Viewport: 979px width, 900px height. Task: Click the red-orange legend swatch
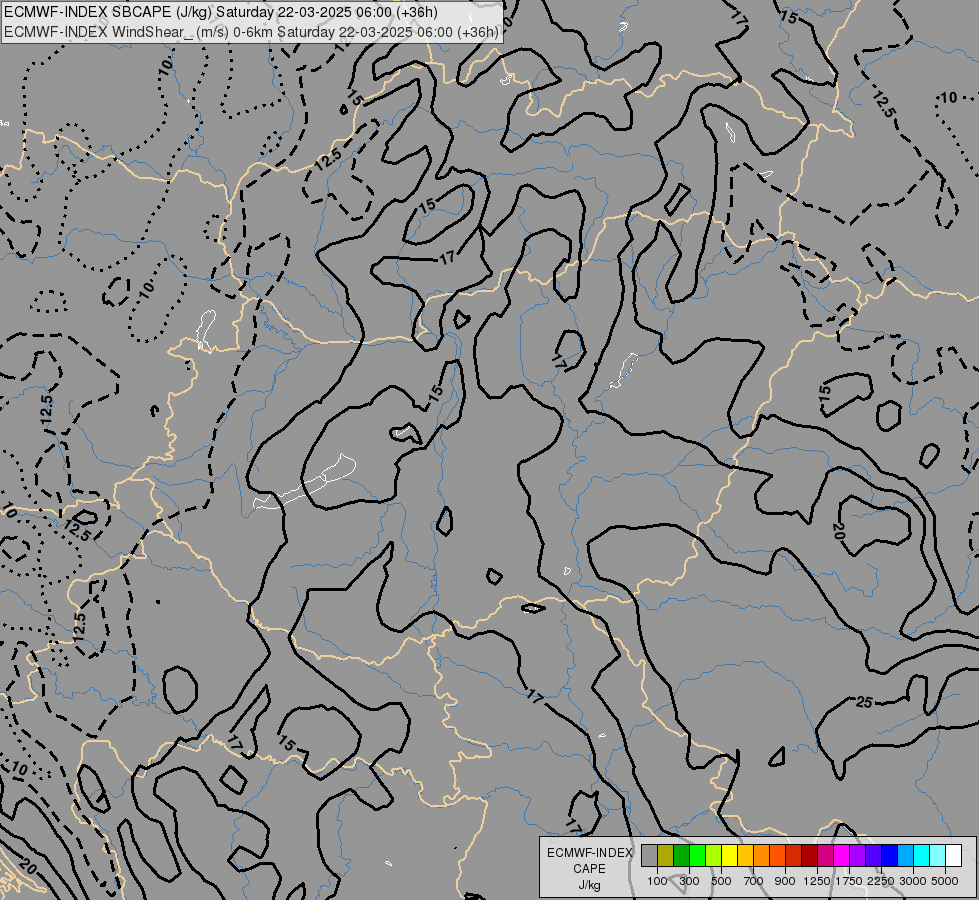tap(778, 855)
